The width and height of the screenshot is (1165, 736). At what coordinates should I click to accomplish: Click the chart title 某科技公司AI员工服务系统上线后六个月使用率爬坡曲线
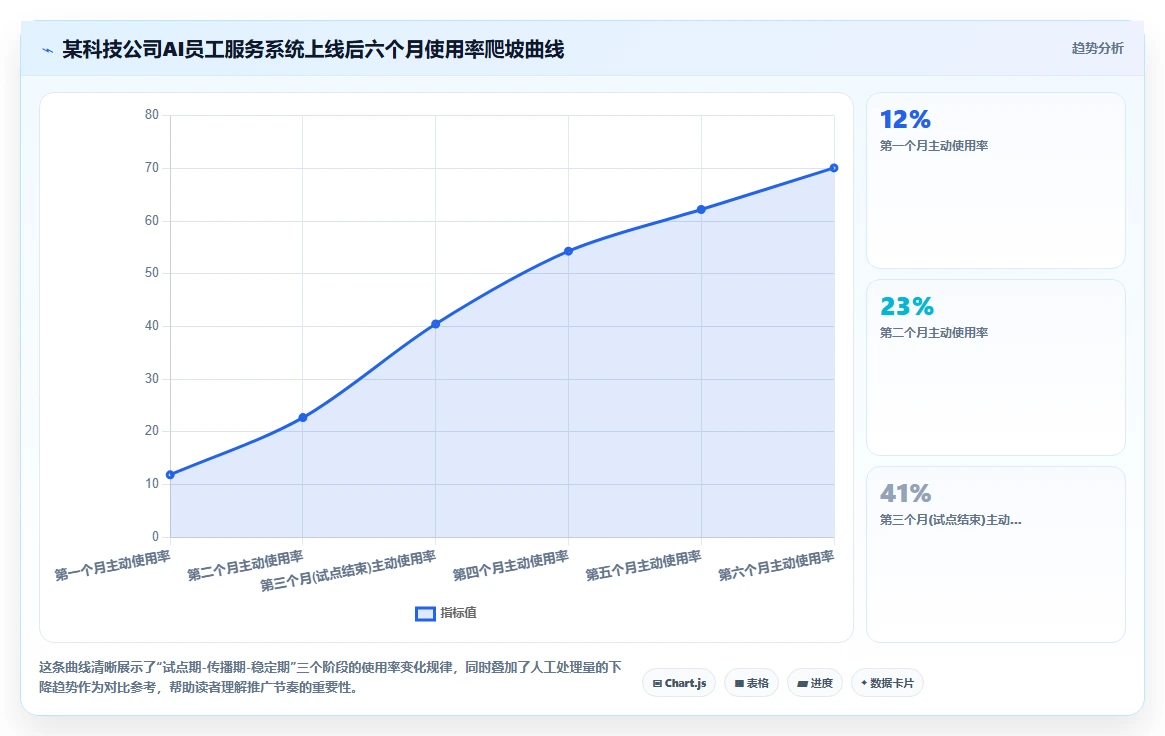313,50
